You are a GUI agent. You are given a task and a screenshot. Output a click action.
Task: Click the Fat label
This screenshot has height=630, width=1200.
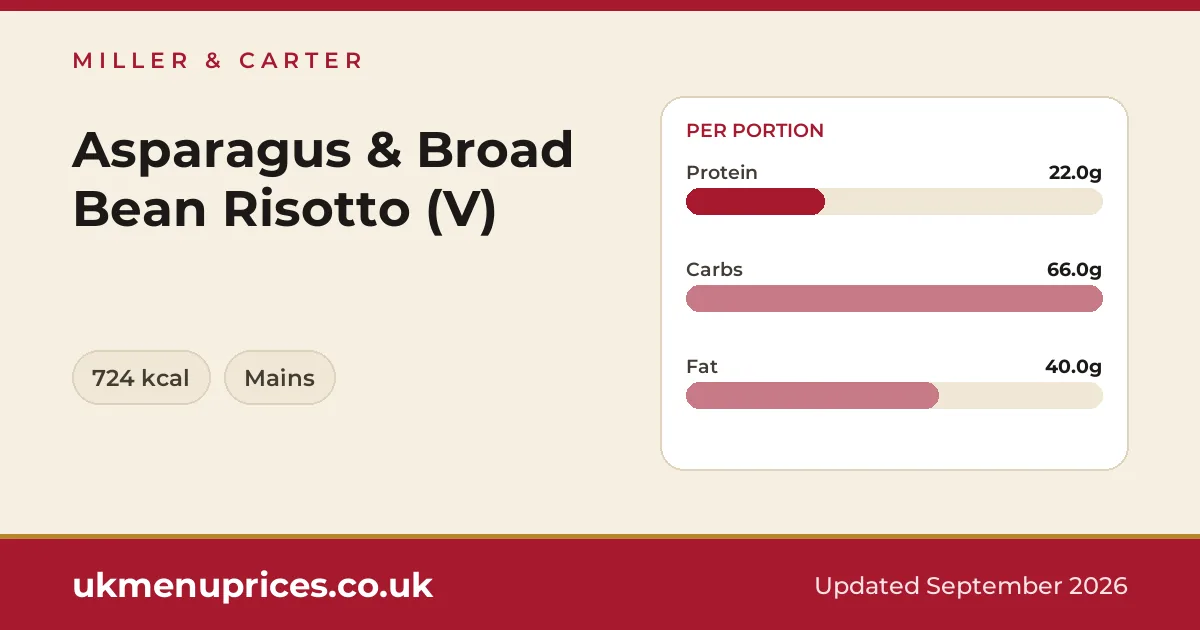click(x=702, y=367)
